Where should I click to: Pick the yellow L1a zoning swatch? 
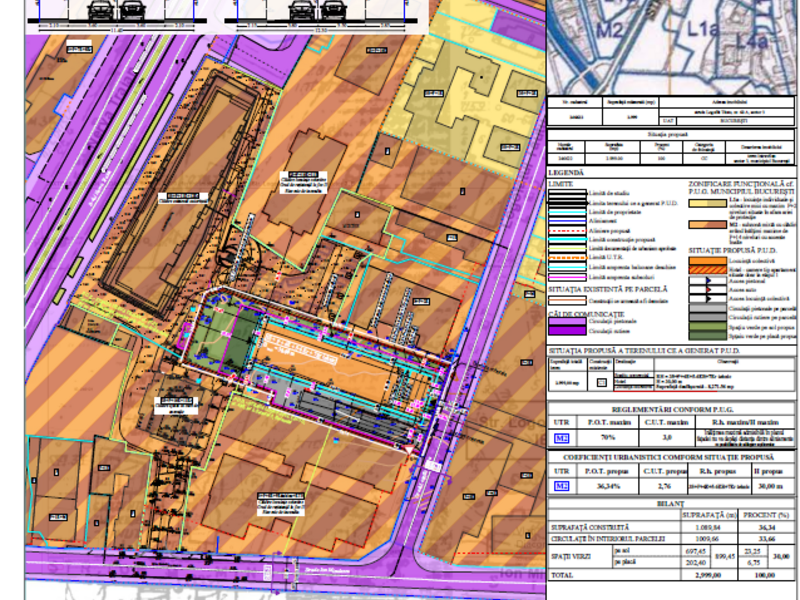708,203
